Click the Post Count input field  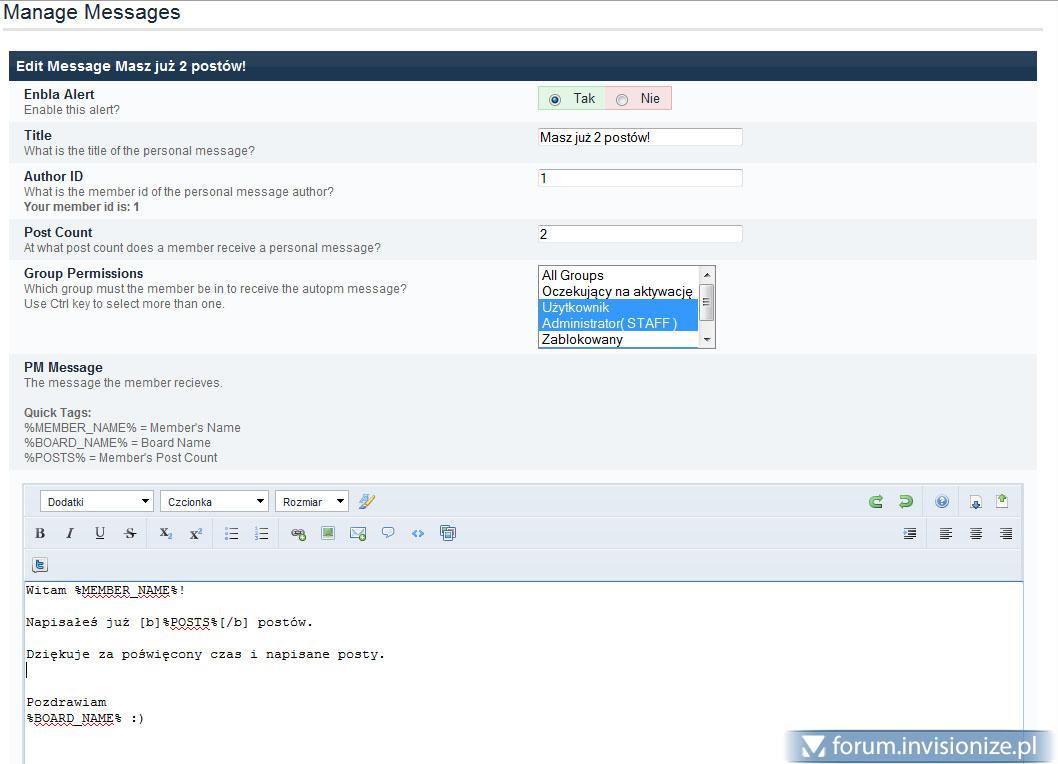(x=640, y=234)
